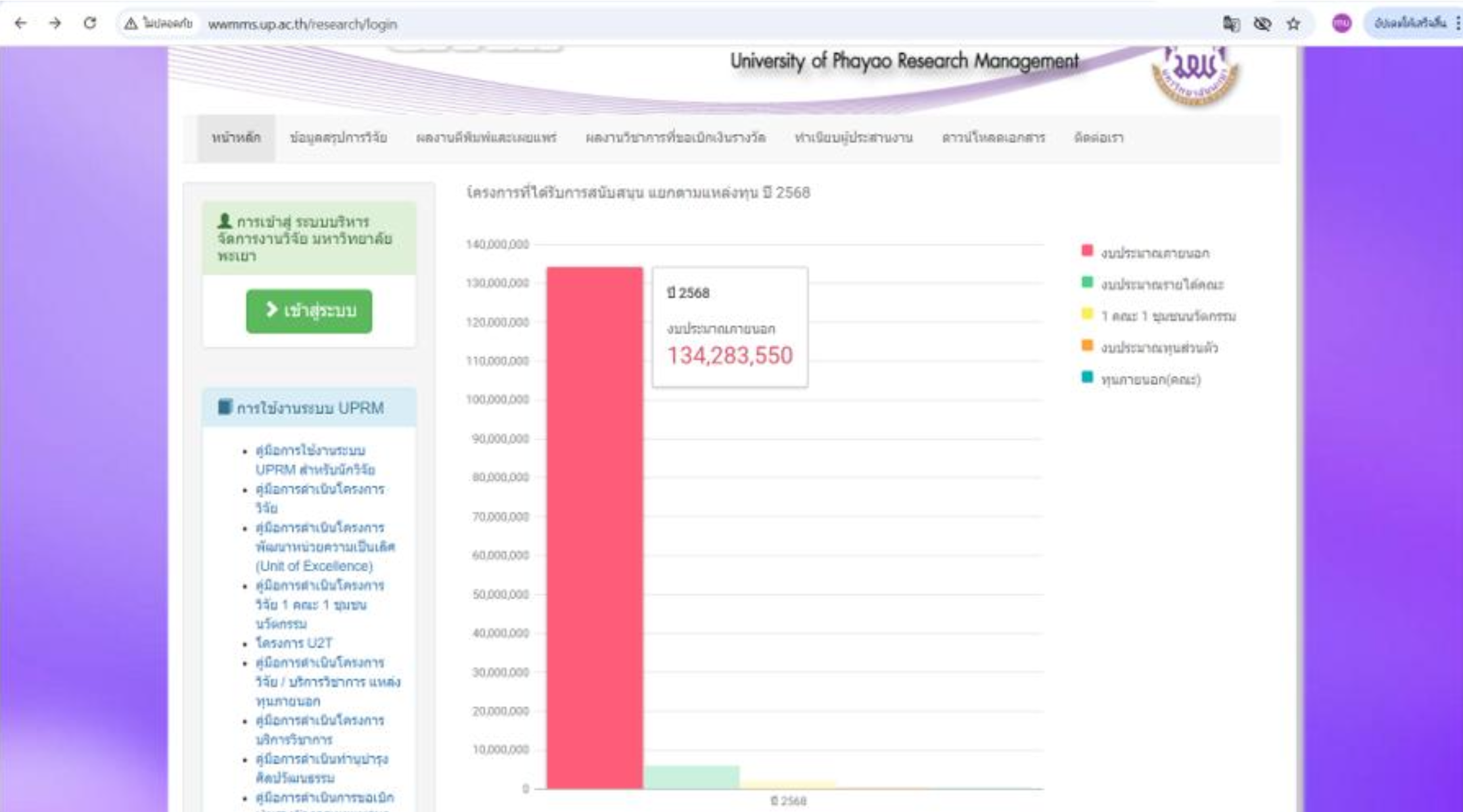Reload the current page
Screen dimensions: 1463x812
90,24
